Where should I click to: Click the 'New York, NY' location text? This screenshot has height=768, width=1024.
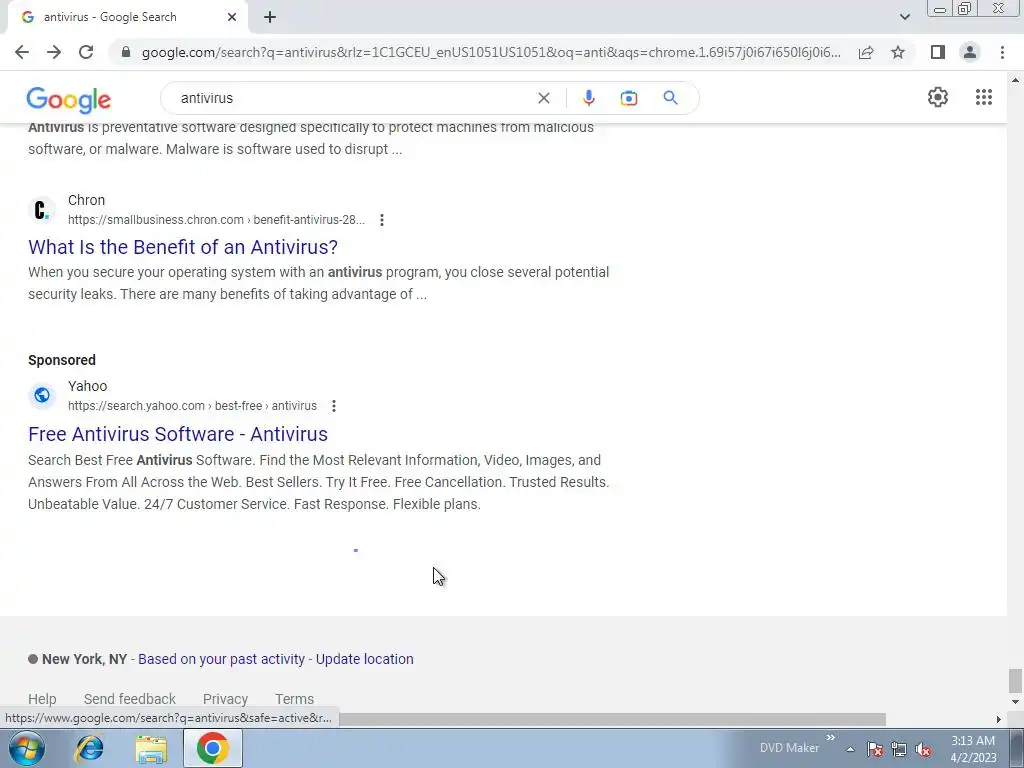click(x=84, y=659)
